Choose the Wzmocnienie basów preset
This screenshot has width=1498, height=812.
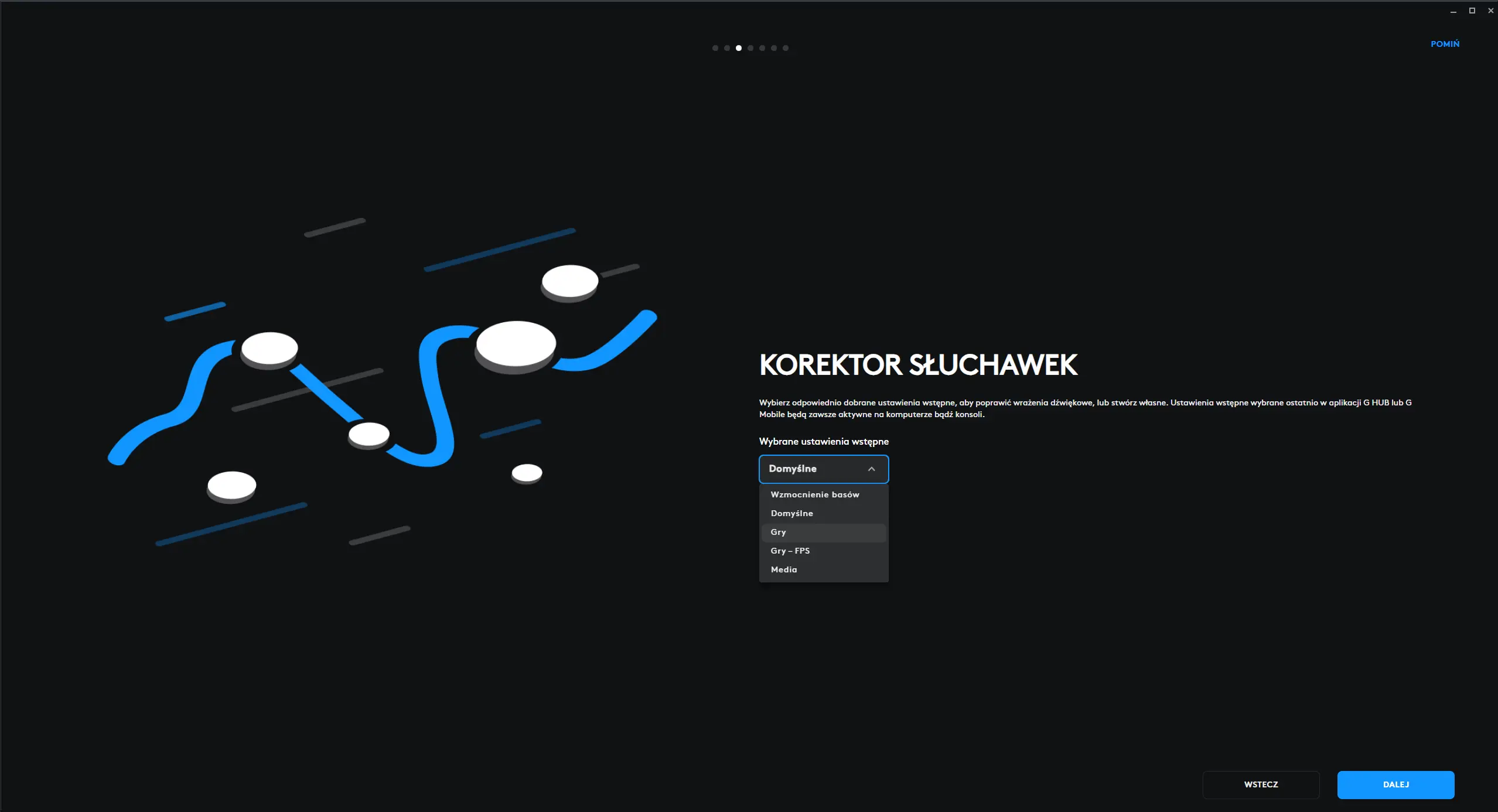click(x=814, y=494)
